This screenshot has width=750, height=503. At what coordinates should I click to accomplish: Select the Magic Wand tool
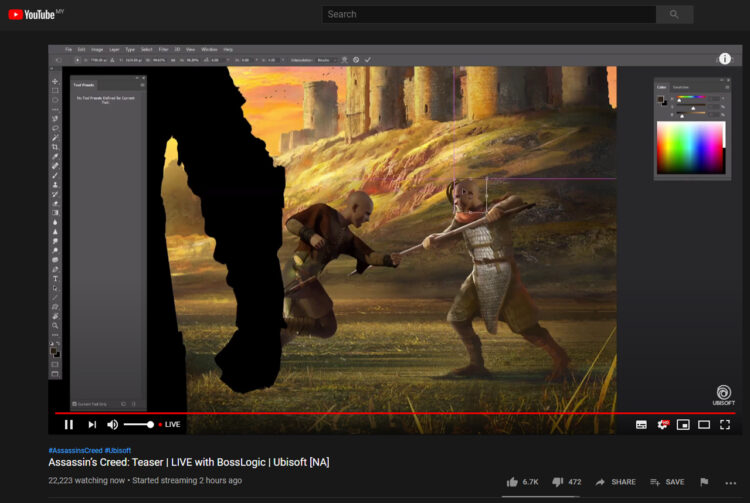point(55,137)
